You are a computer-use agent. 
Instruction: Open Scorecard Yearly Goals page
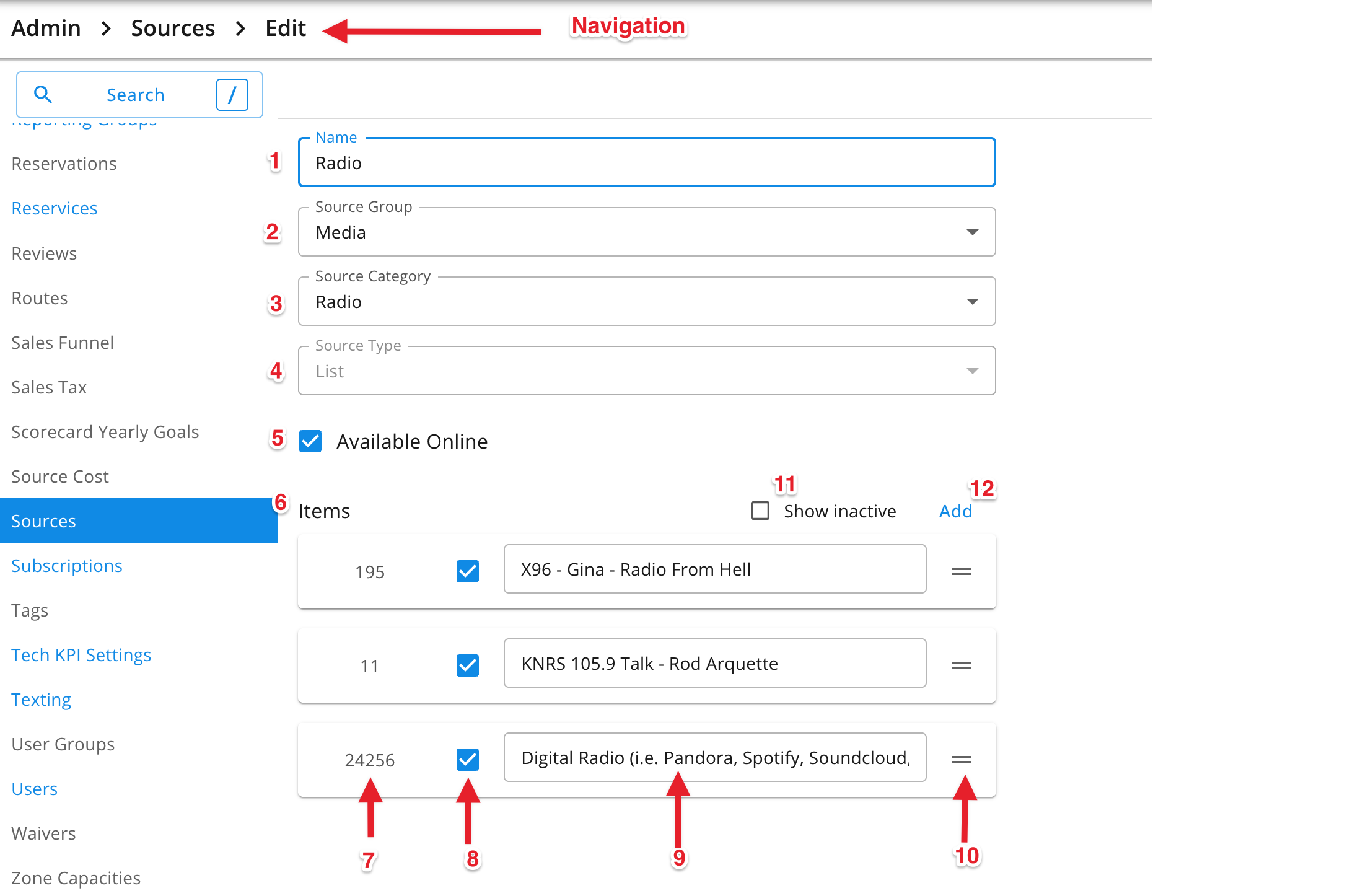[x=105, y=432]
